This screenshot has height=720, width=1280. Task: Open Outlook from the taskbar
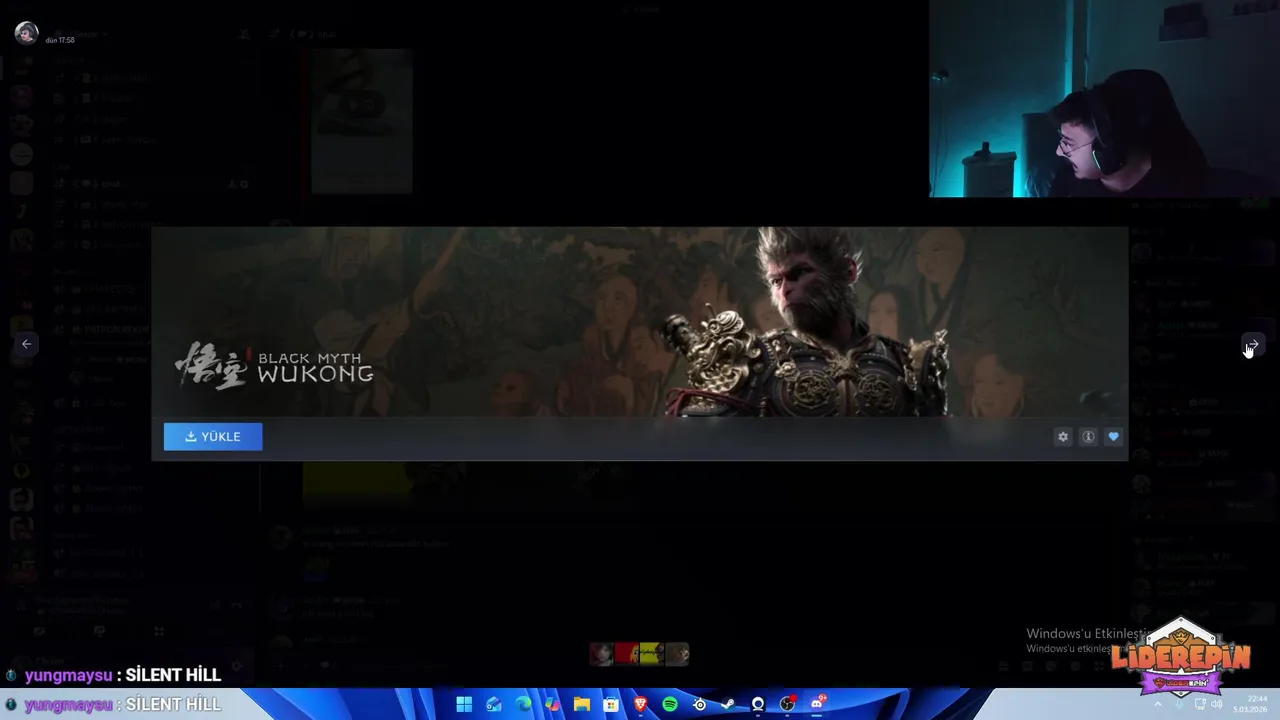(494, 704)
